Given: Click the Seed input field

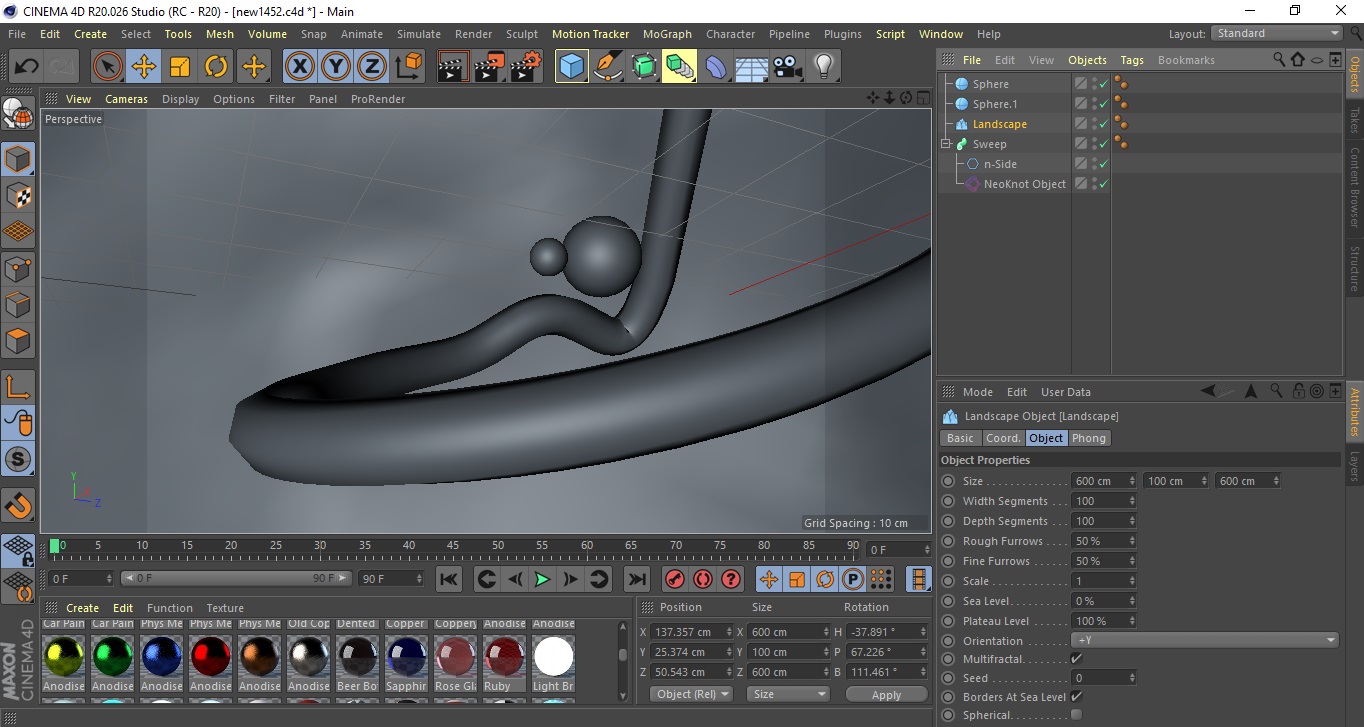Looking at the screenshot, I should [1099, 678].
